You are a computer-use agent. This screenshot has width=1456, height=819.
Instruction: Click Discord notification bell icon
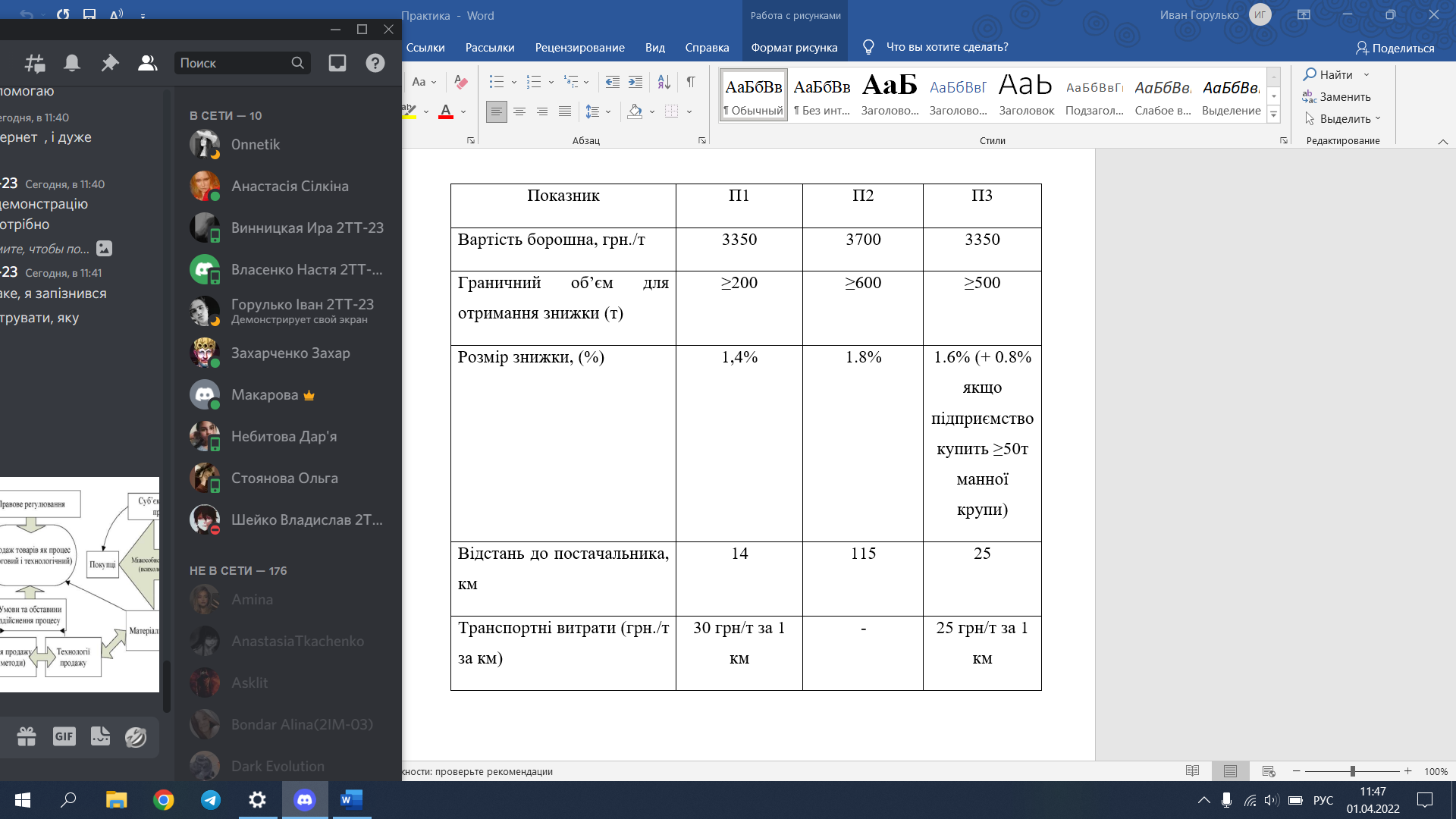(72, 63)
